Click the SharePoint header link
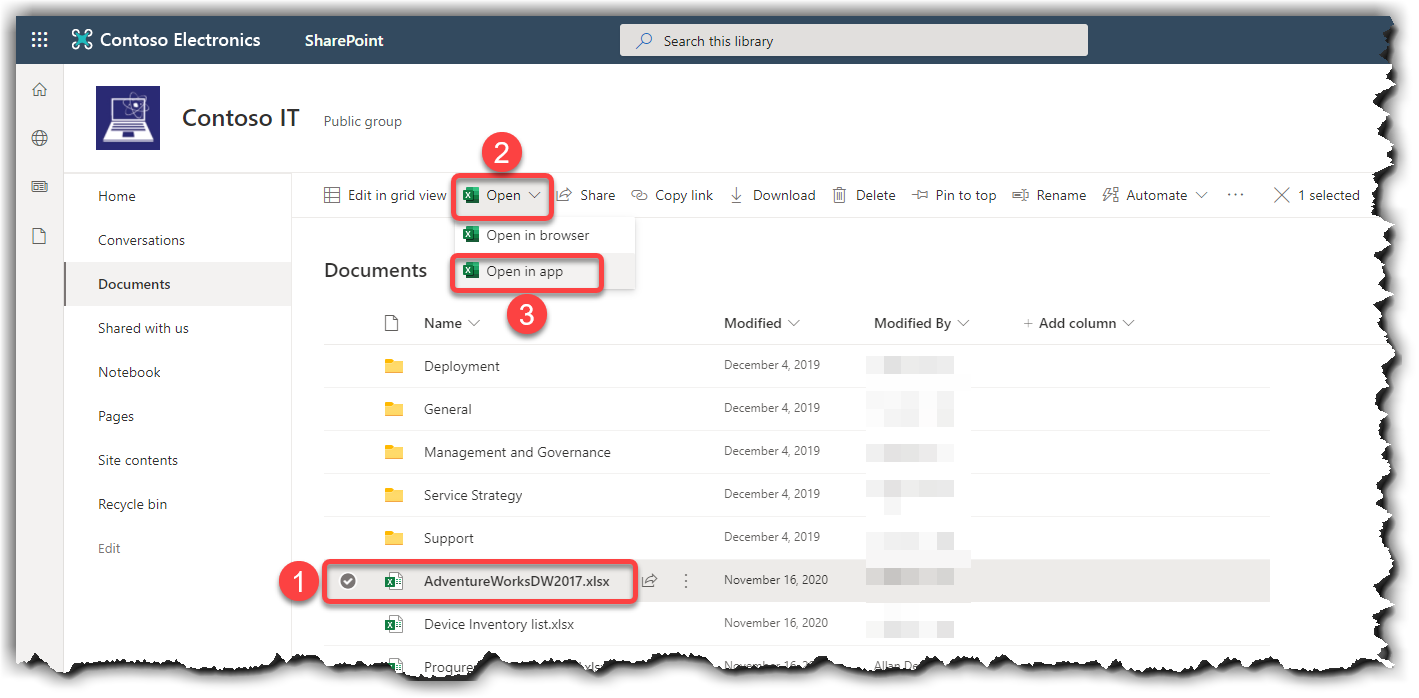The width and height of the screenshot is (1419, 698). tap(344, 41)
